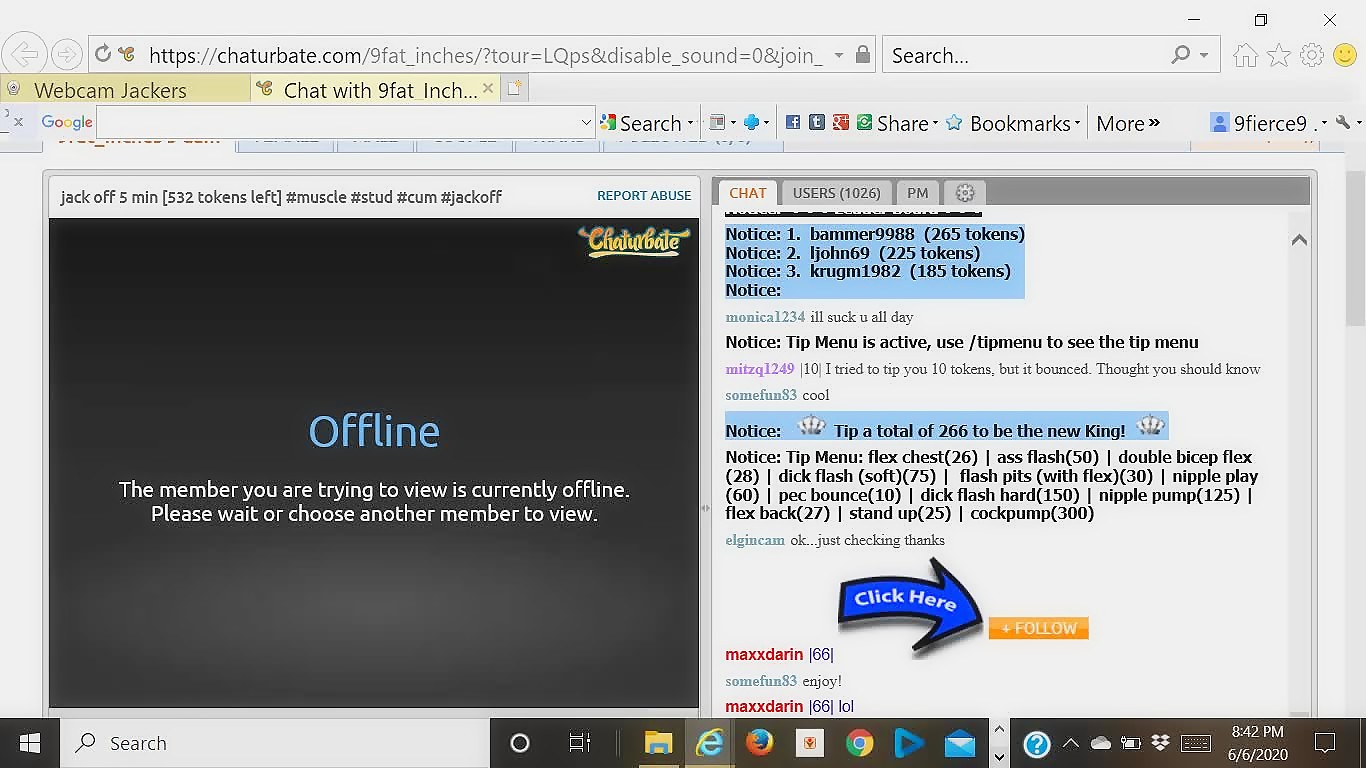Click the chat scroll-up arrow
The image size is (1366, 768).
[1299, 240]
